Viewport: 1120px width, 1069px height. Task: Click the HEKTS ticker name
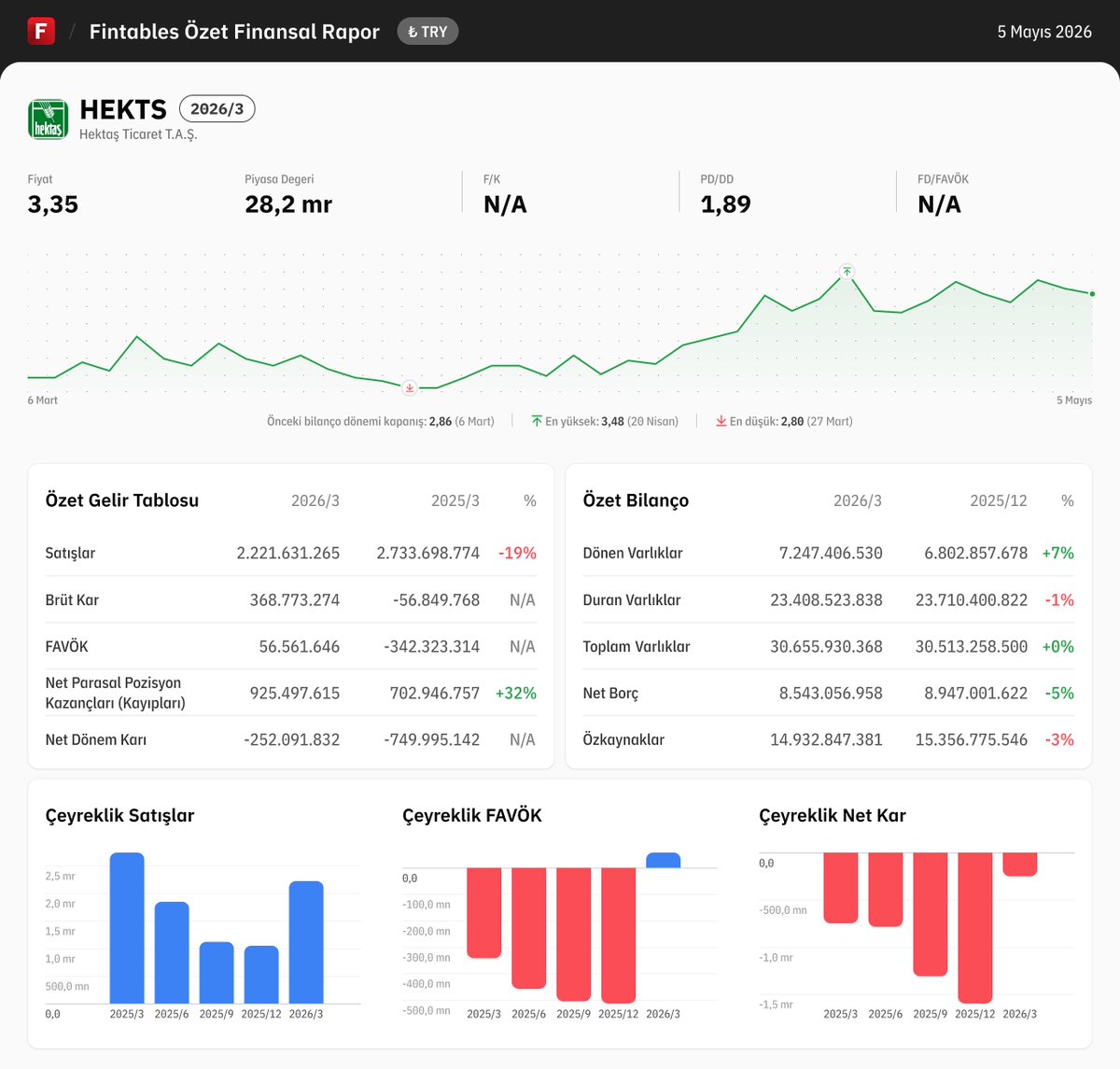[123, 109]
